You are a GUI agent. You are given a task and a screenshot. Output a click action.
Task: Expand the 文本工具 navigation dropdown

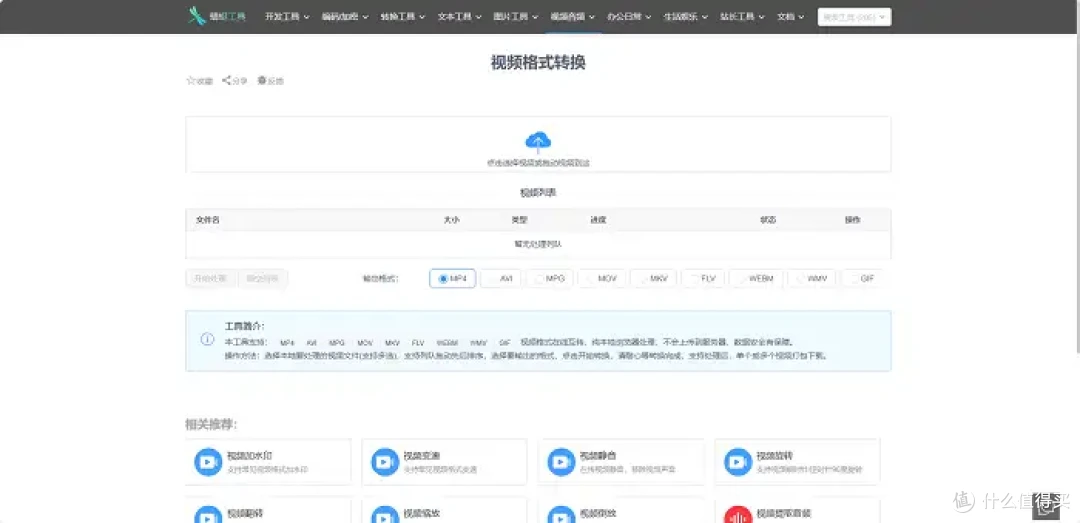[460, 17]
